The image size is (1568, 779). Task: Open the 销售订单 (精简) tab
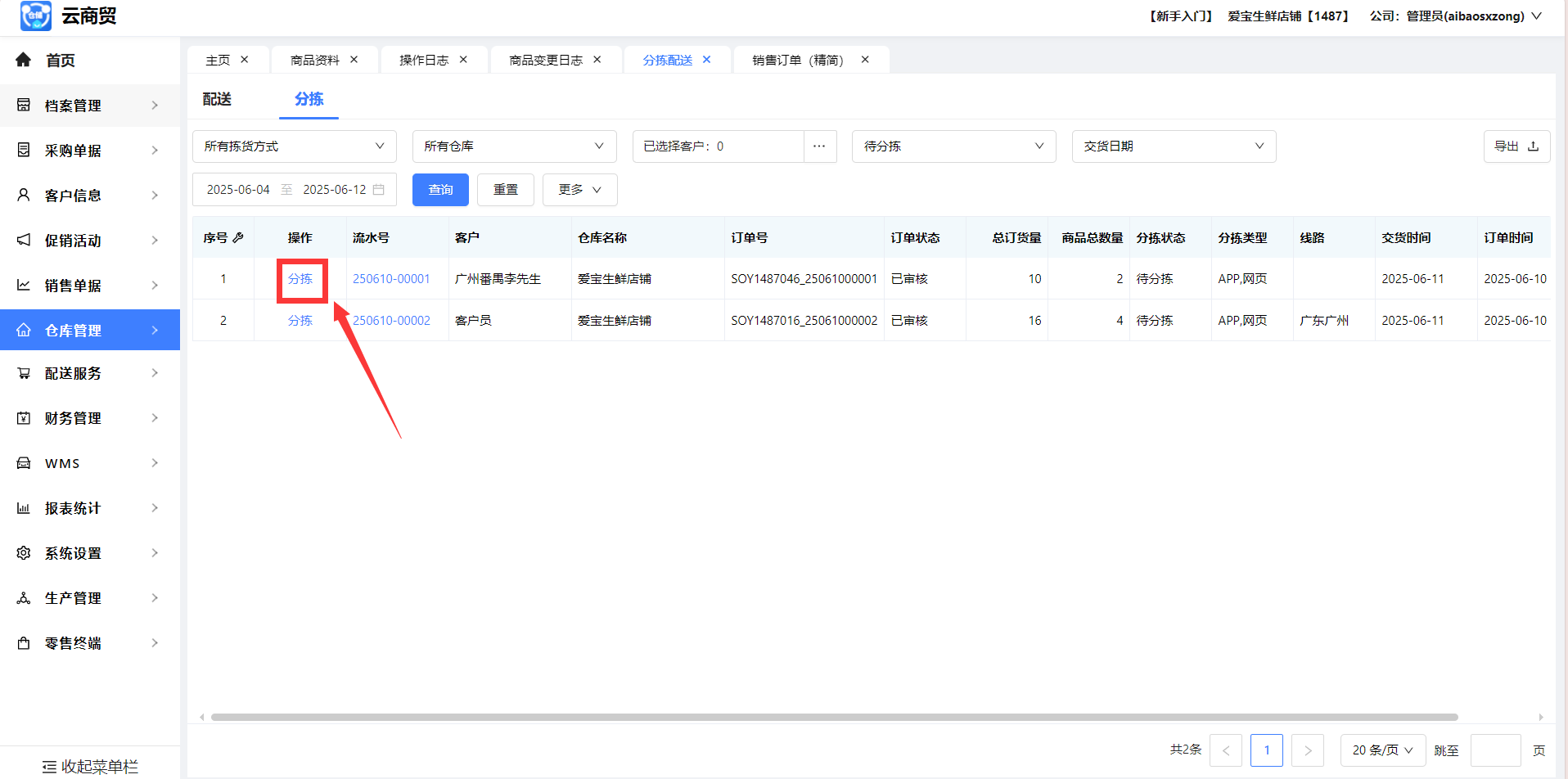tap(798, 60)
